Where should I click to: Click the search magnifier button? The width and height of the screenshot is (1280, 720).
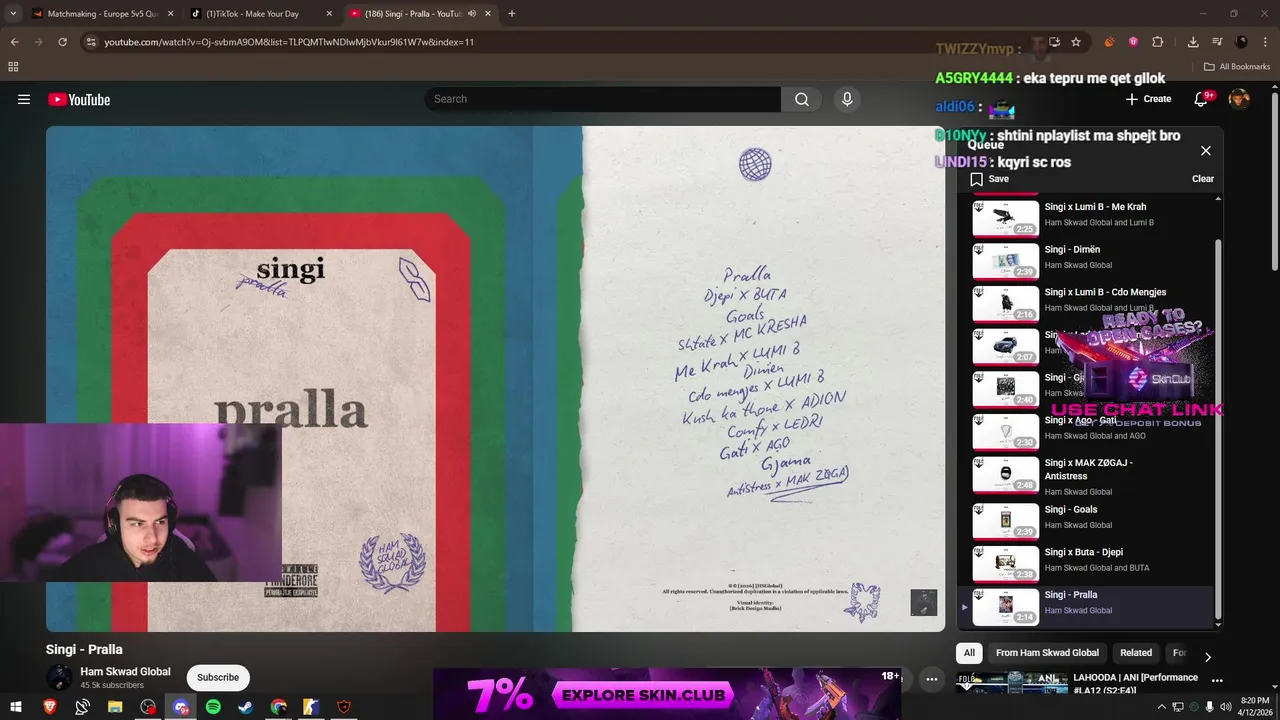click(x=802, y=99)
